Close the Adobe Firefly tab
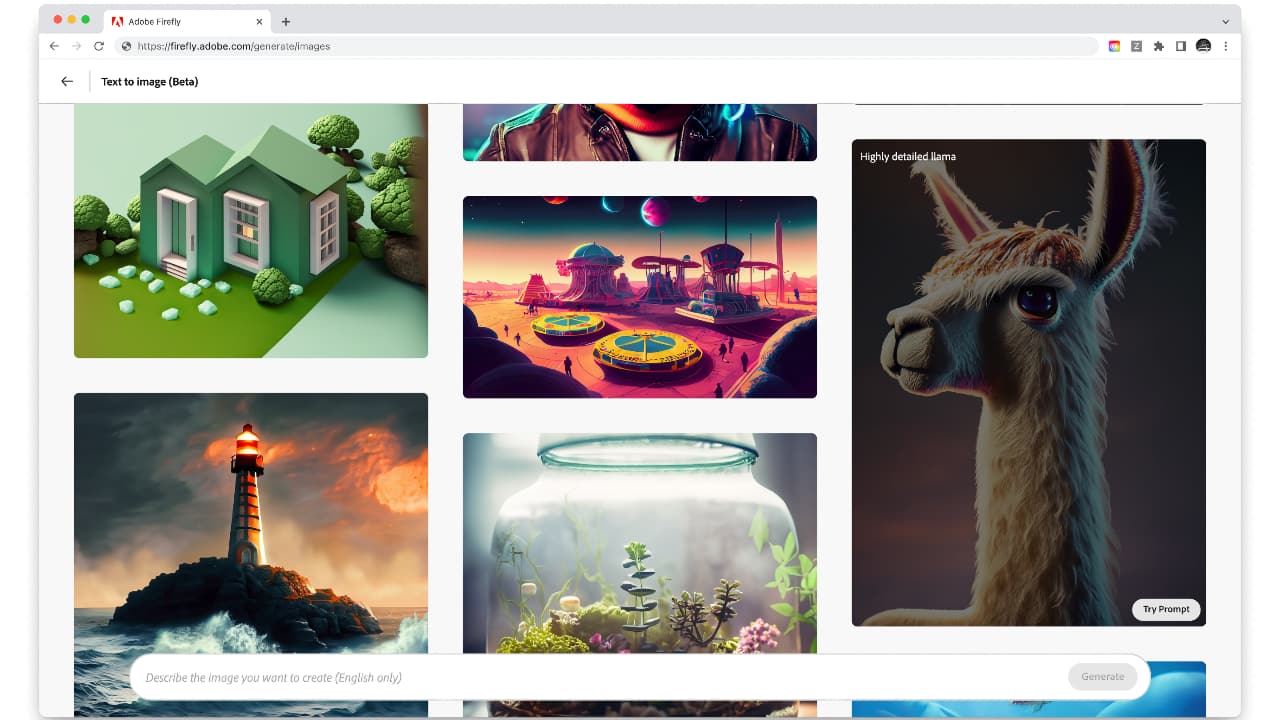Screen dimensions: 1280x720 point(260,21)
